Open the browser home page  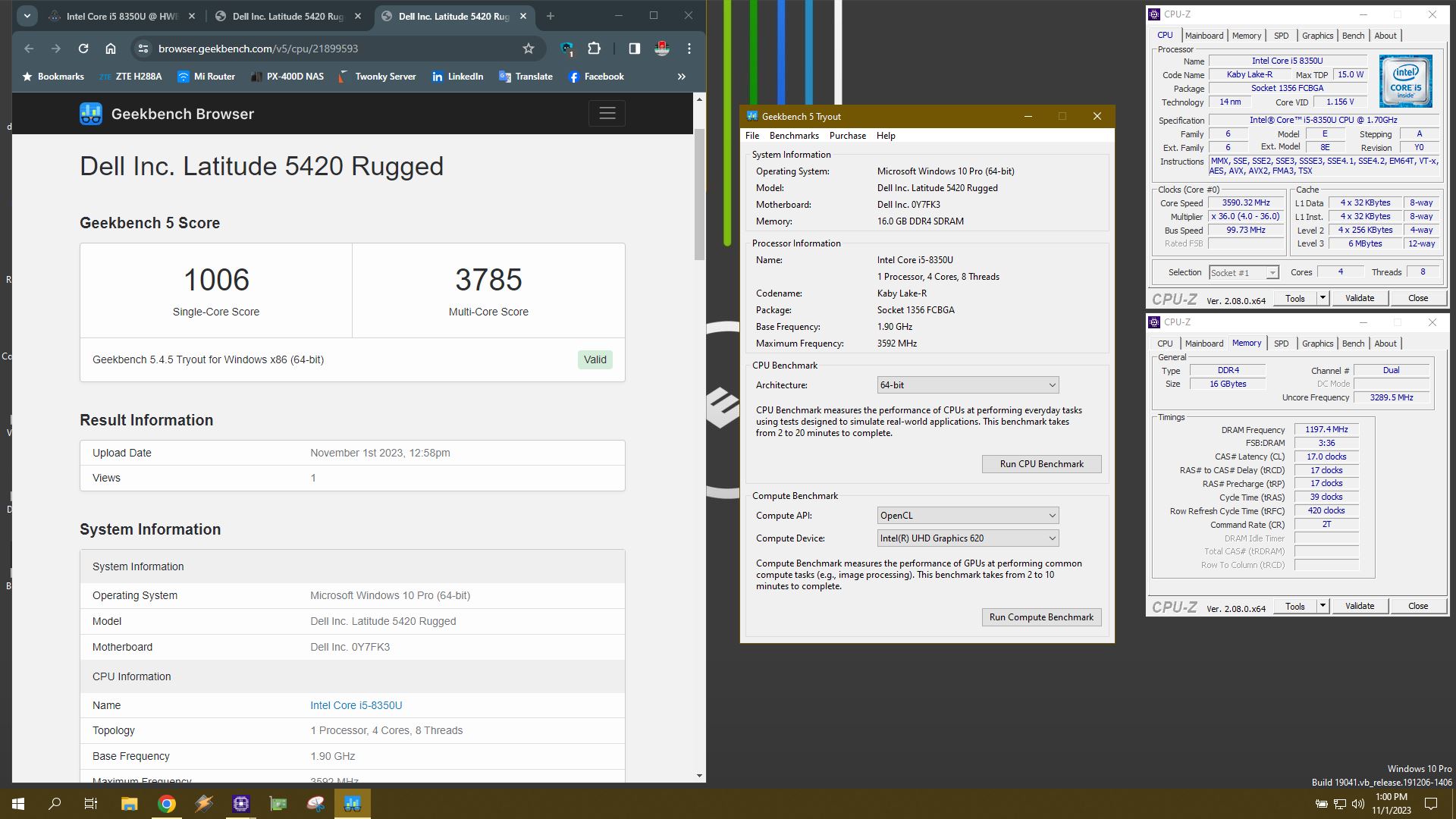tap(111, 49)
